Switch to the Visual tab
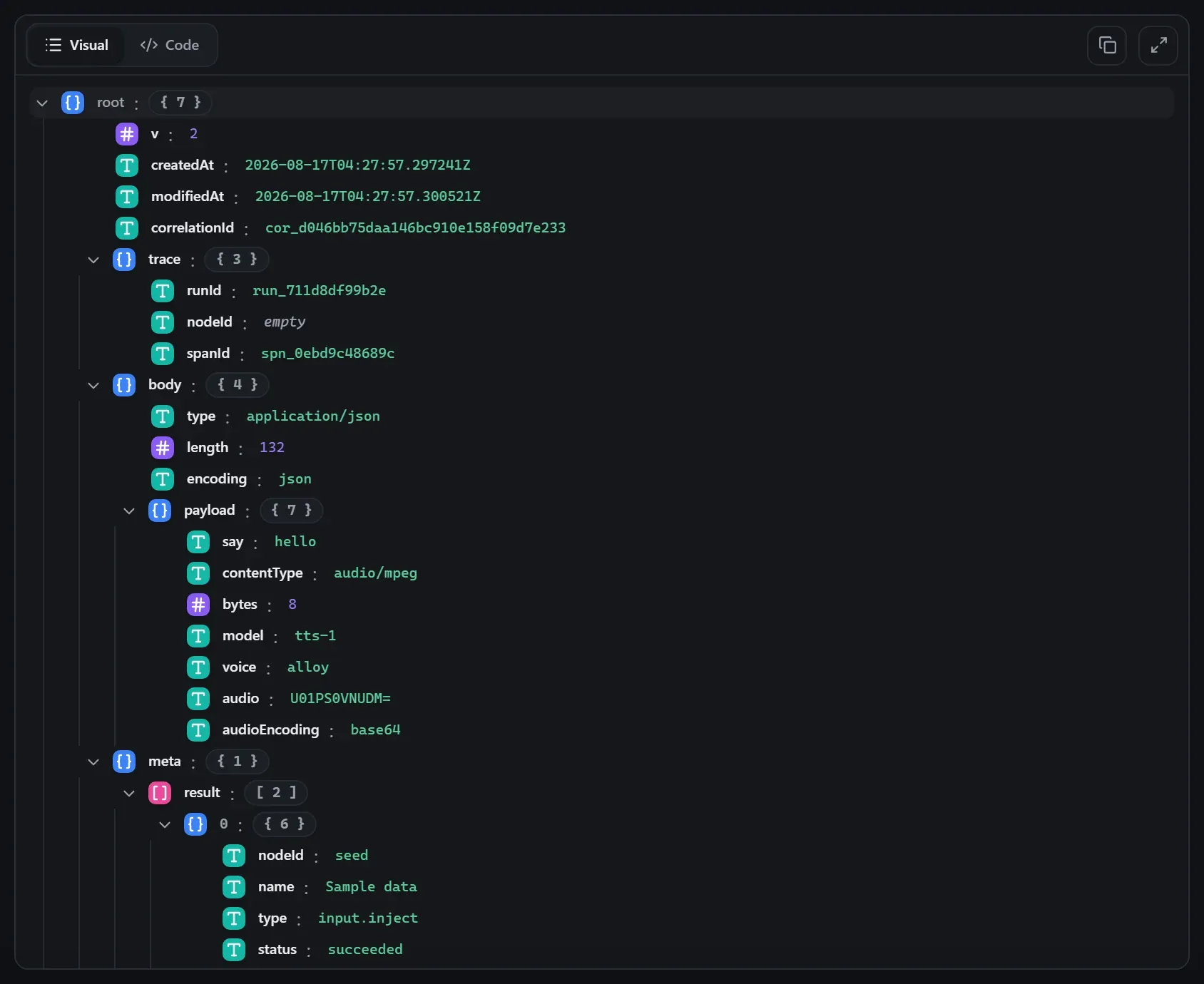 [x=76, y=46]
